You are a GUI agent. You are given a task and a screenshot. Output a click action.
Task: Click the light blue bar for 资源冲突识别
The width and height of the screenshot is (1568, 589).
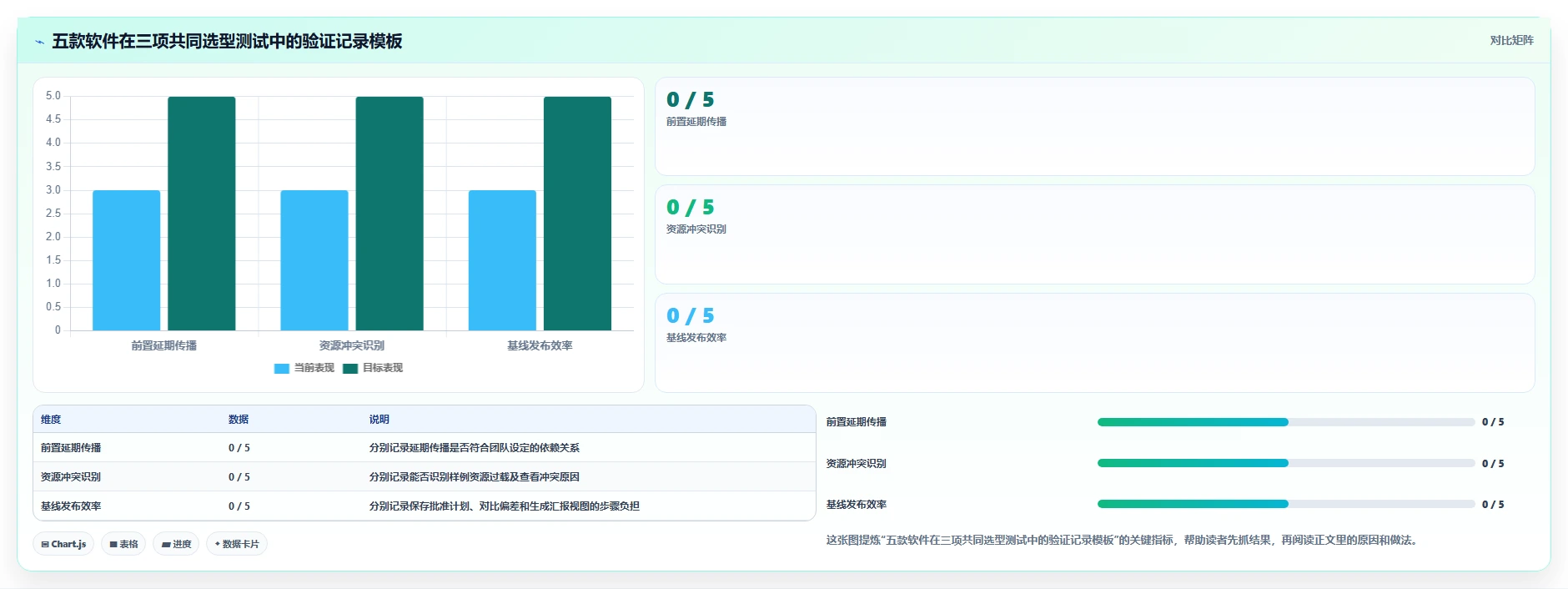[314, 260]
